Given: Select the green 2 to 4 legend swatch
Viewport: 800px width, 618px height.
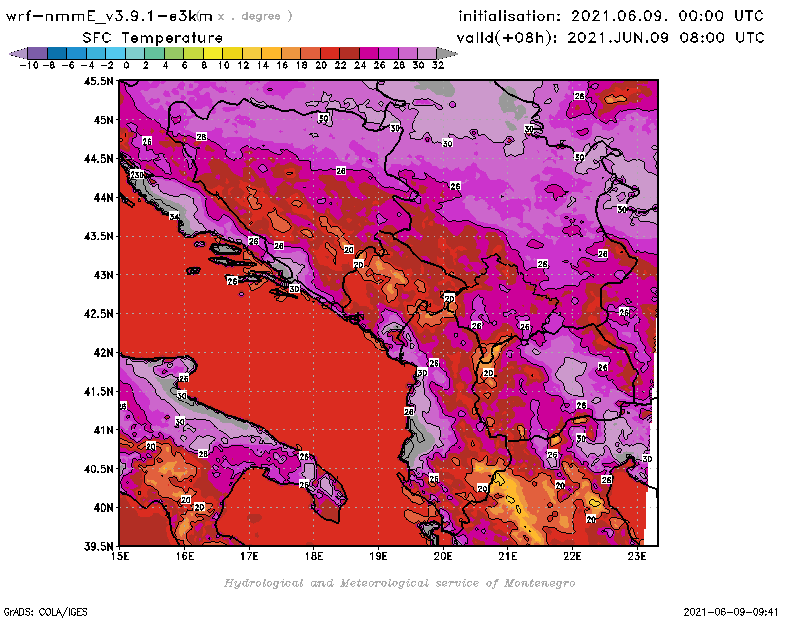Looking at the screenshot, I should [154, 53].
